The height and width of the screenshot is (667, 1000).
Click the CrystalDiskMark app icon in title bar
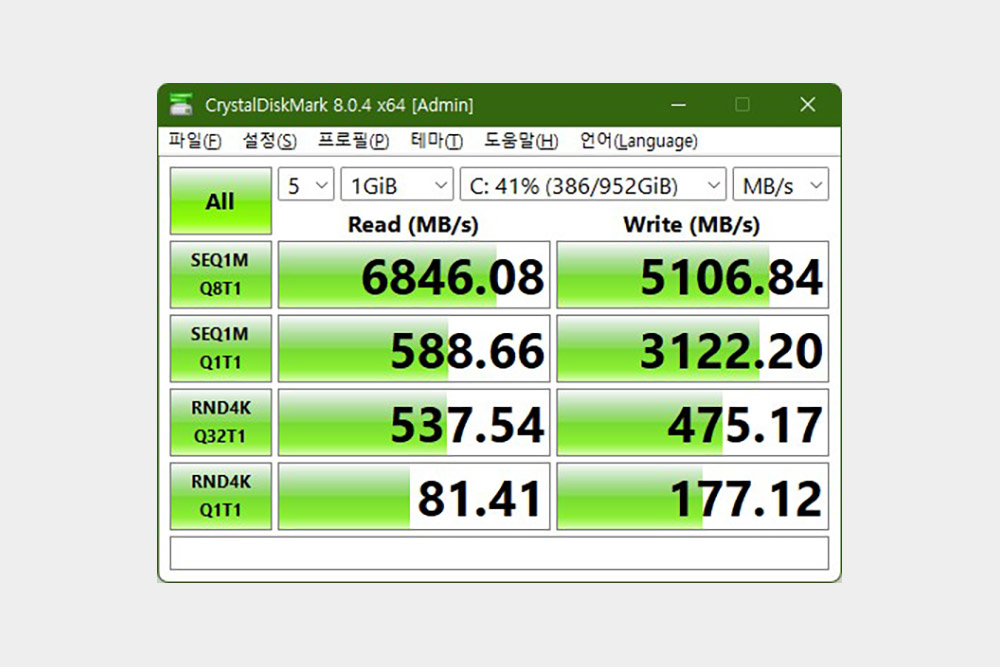point(181,104)
